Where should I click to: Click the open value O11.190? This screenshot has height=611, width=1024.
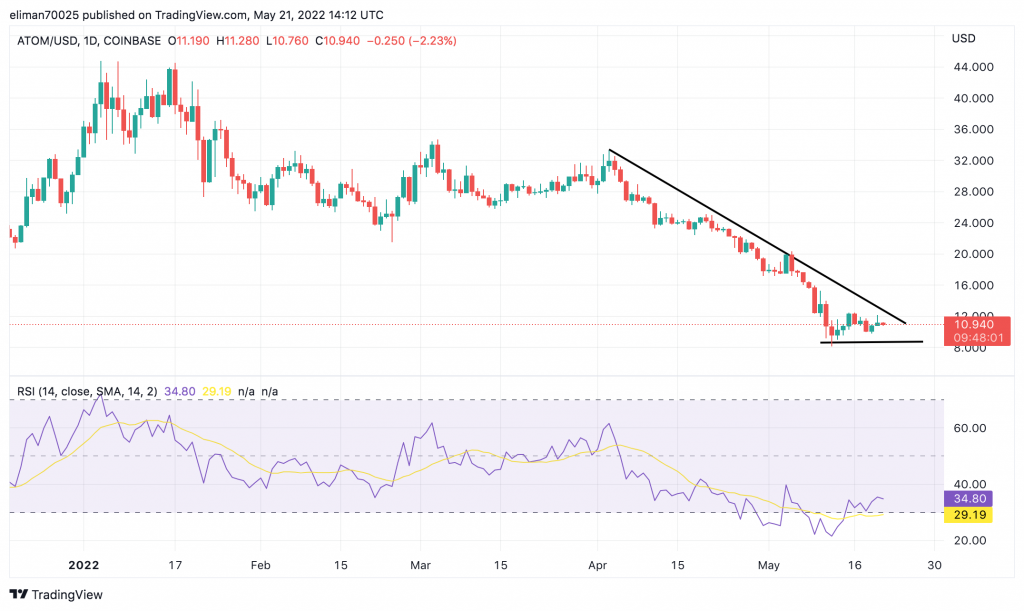(x=189, y=40)
